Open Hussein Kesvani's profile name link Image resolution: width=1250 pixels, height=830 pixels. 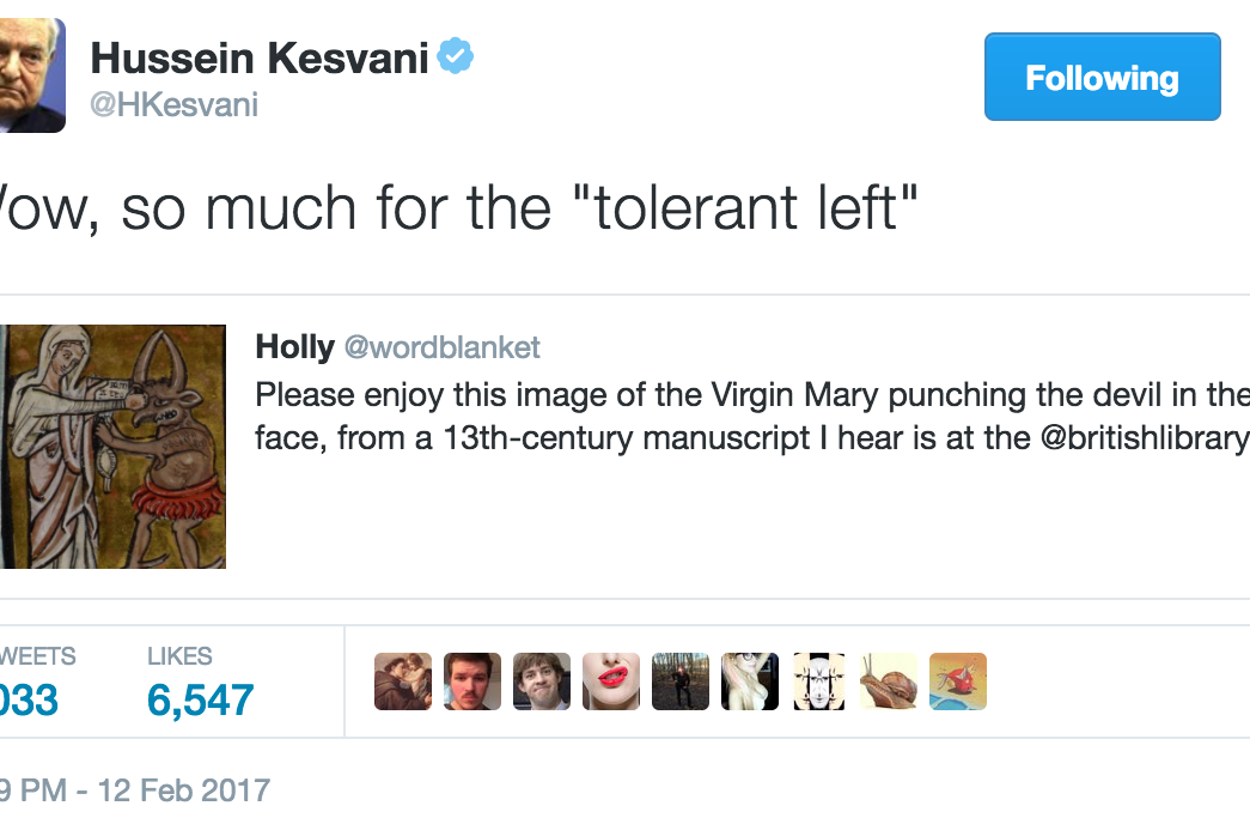pos(259,59)
